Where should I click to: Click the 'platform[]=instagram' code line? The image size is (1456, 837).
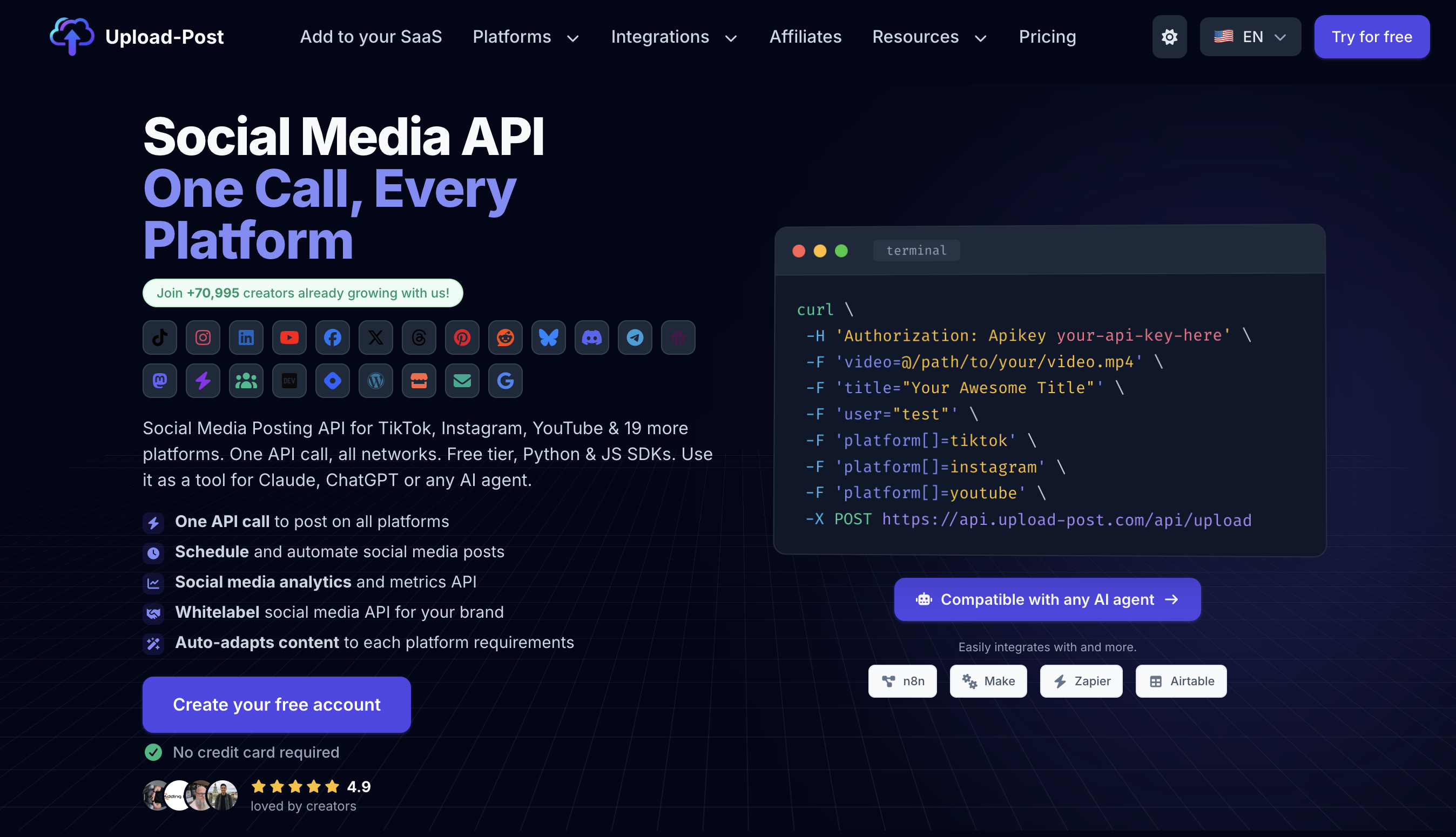pyautogui.click(x=936, y=467)
